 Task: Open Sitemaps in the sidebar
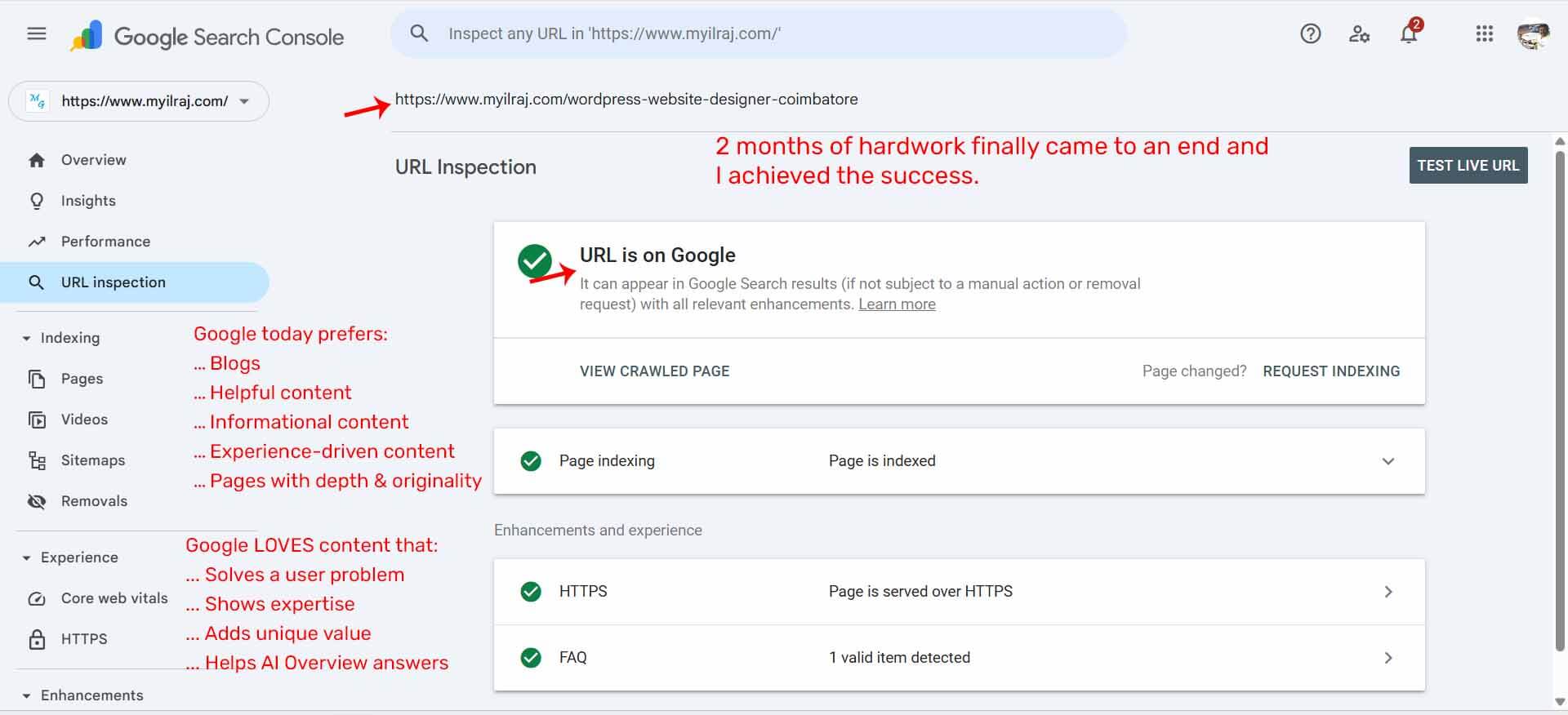[x=92, y=460]
